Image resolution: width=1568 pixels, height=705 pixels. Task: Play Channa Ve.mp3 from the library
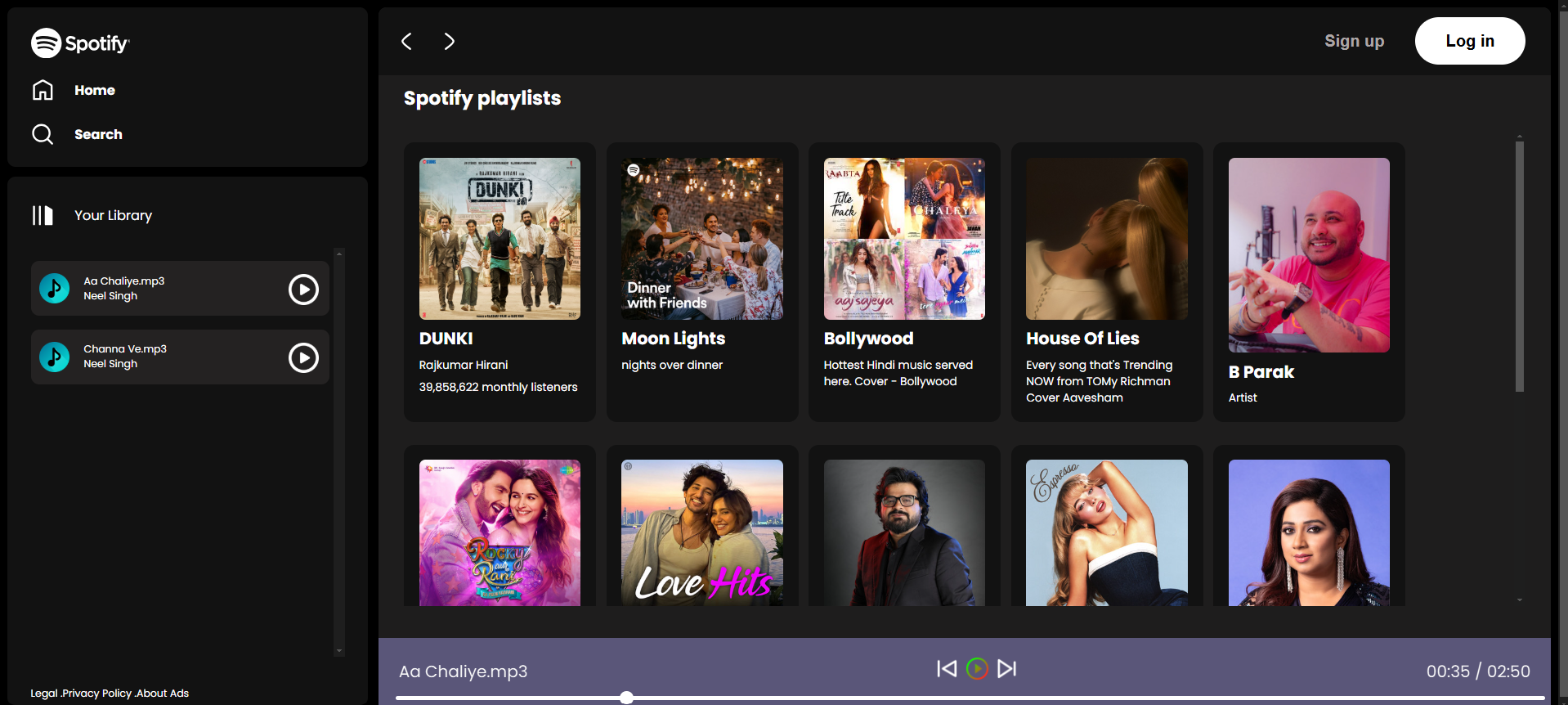click(x=303, y=357)
